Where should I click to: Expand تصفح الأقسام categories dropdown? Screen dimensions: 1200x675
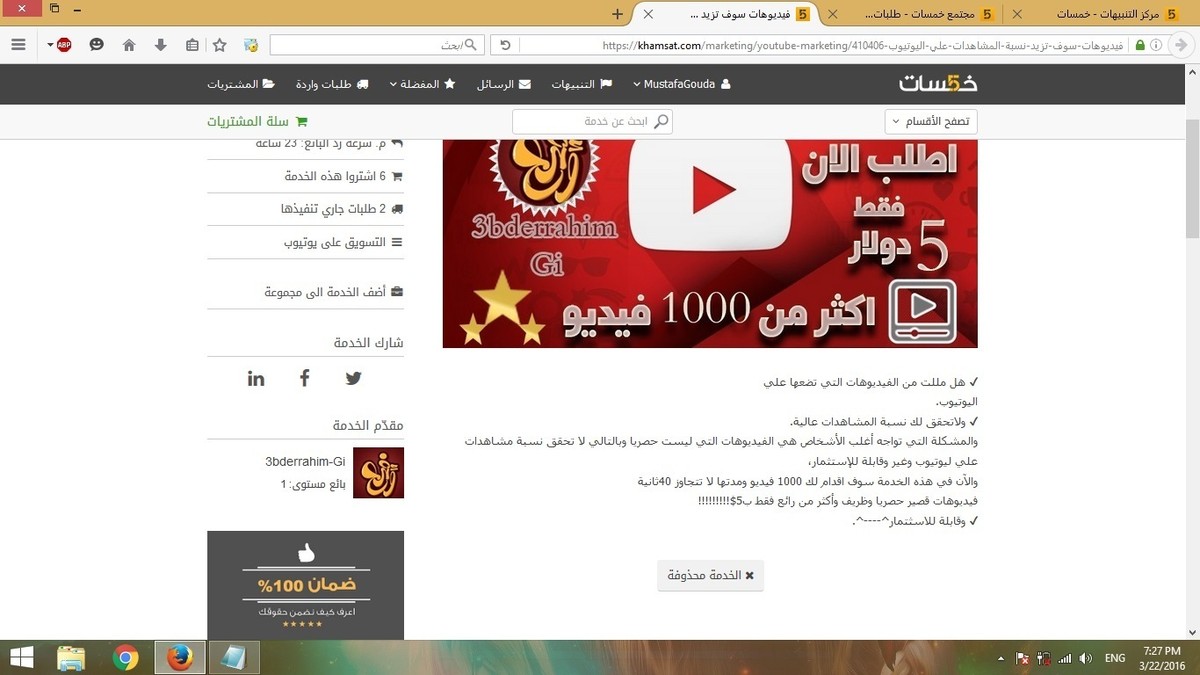click(931, 121)
